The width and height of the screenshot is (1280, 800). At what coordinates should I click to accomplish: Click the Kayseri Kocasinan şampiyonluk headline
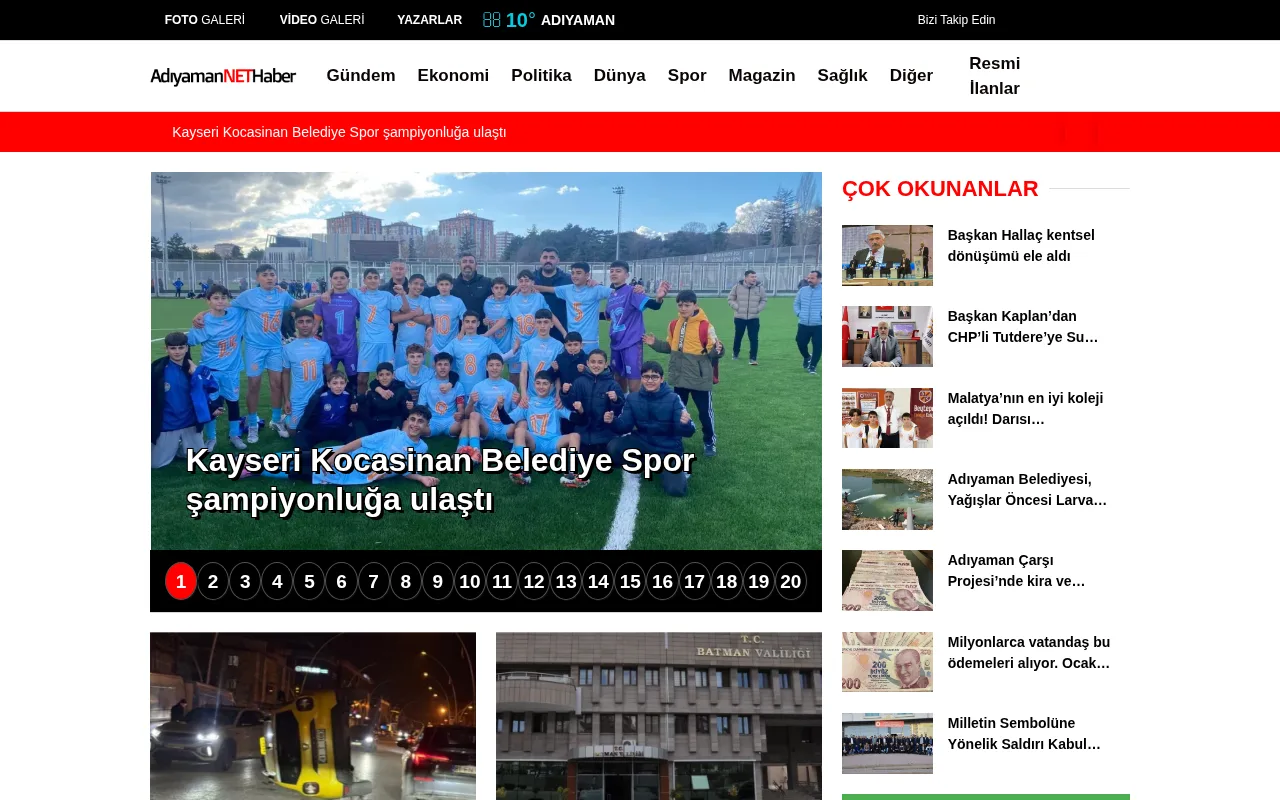440,478
